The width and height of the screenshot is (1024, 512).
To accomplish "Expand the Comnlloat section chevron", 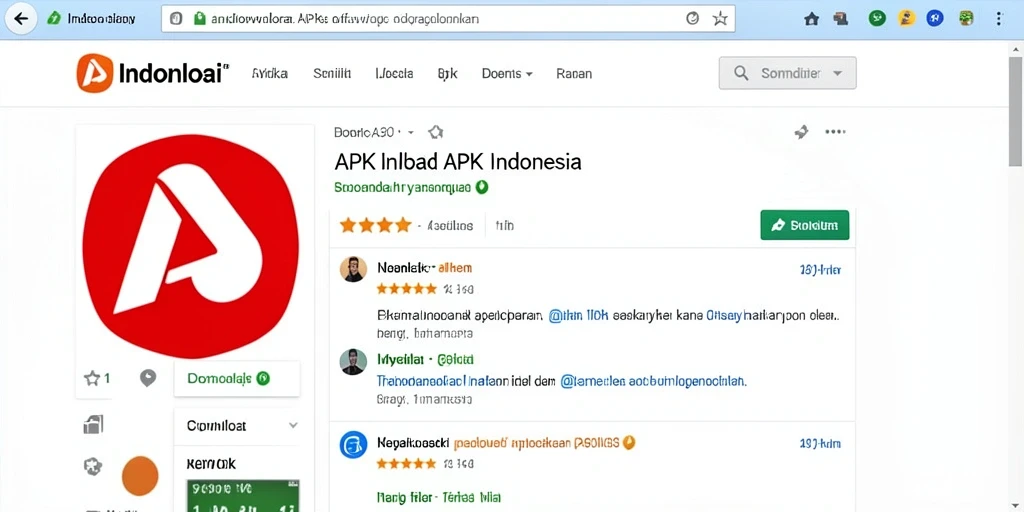I will pos(293,425).
